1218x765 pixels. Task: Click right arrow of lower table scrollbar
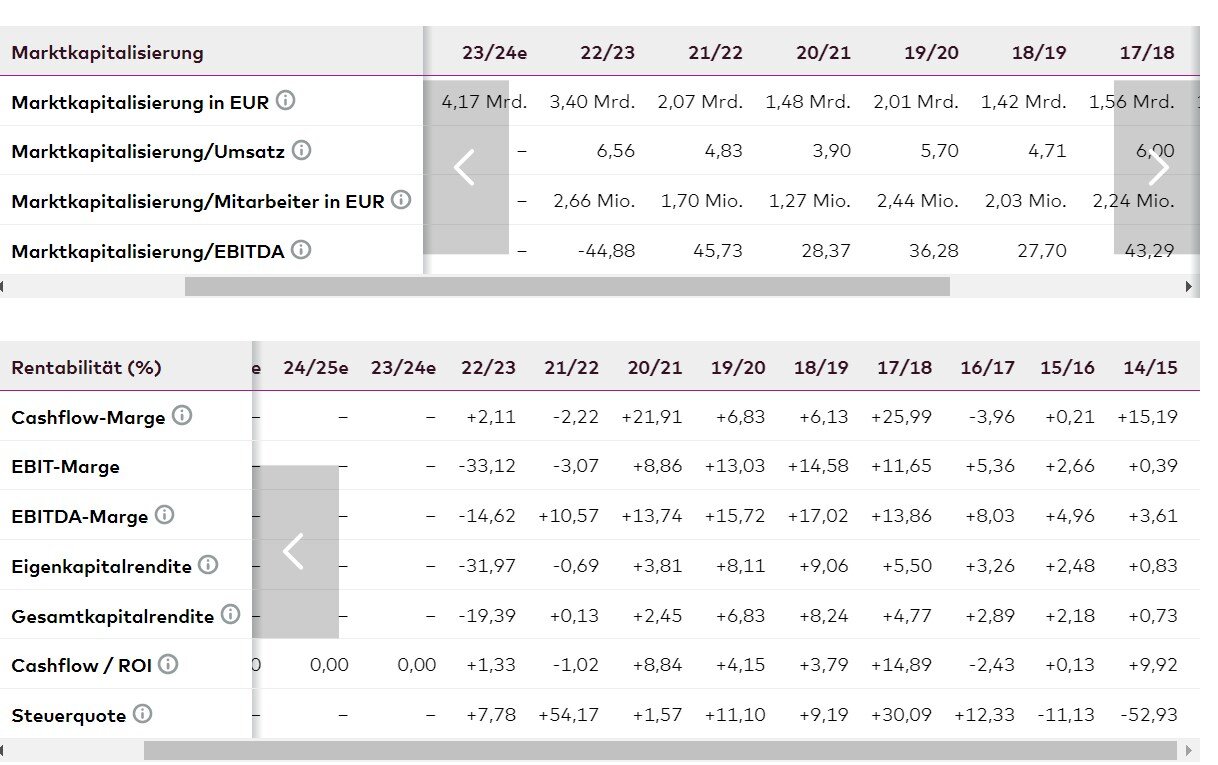pos(1189,750)
